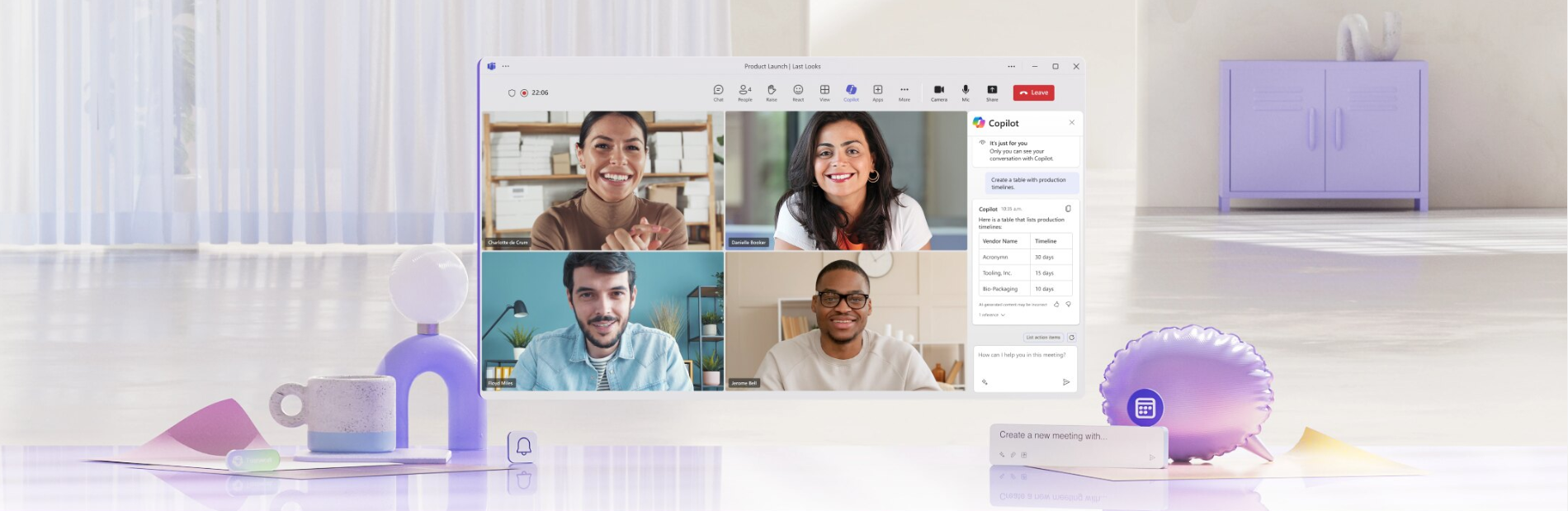The image size is (1568, 511).
Task: Open More actions in the meeting toolbar
Action: point(904,92)
